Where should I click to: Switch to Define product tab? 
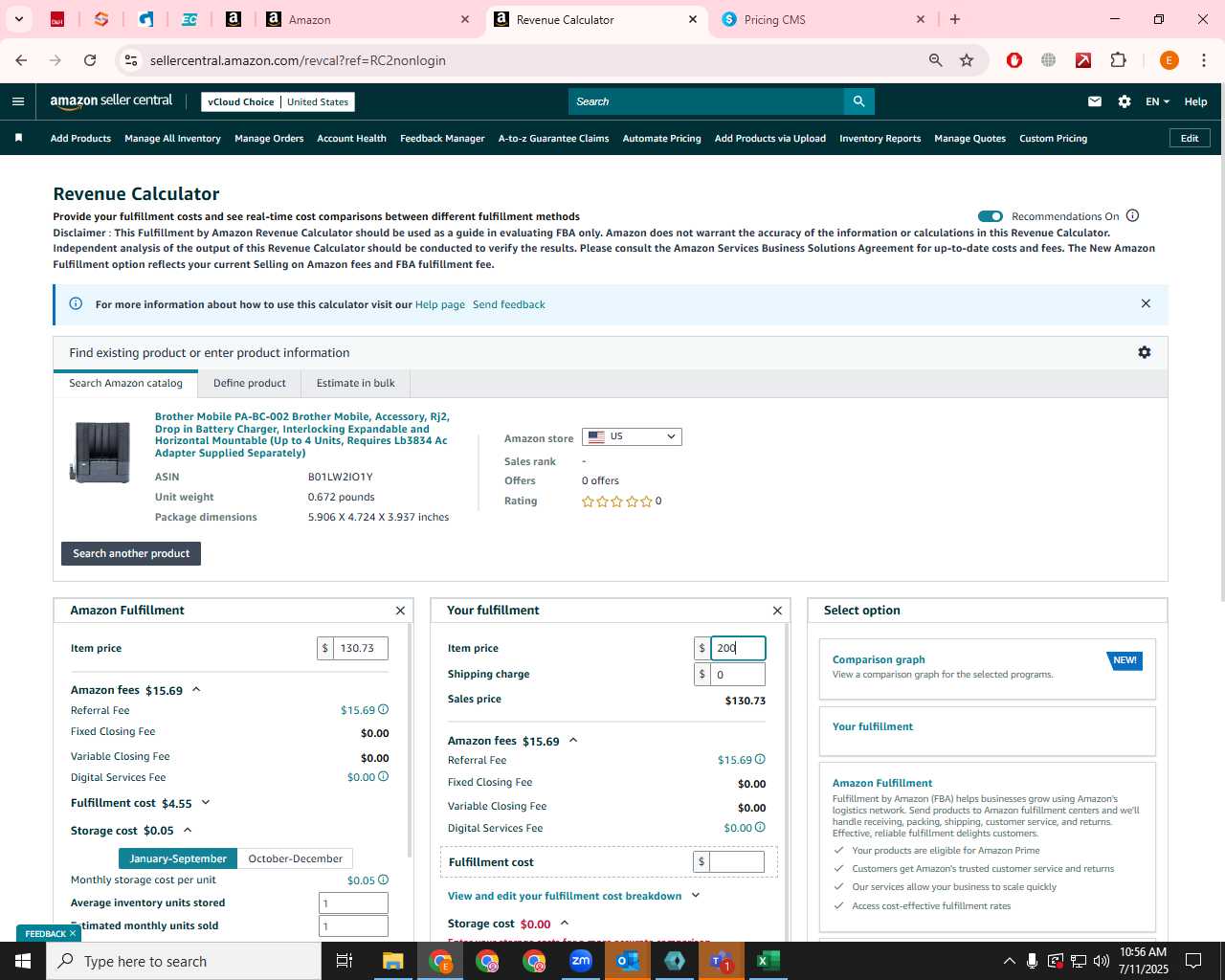pos(250,383)
